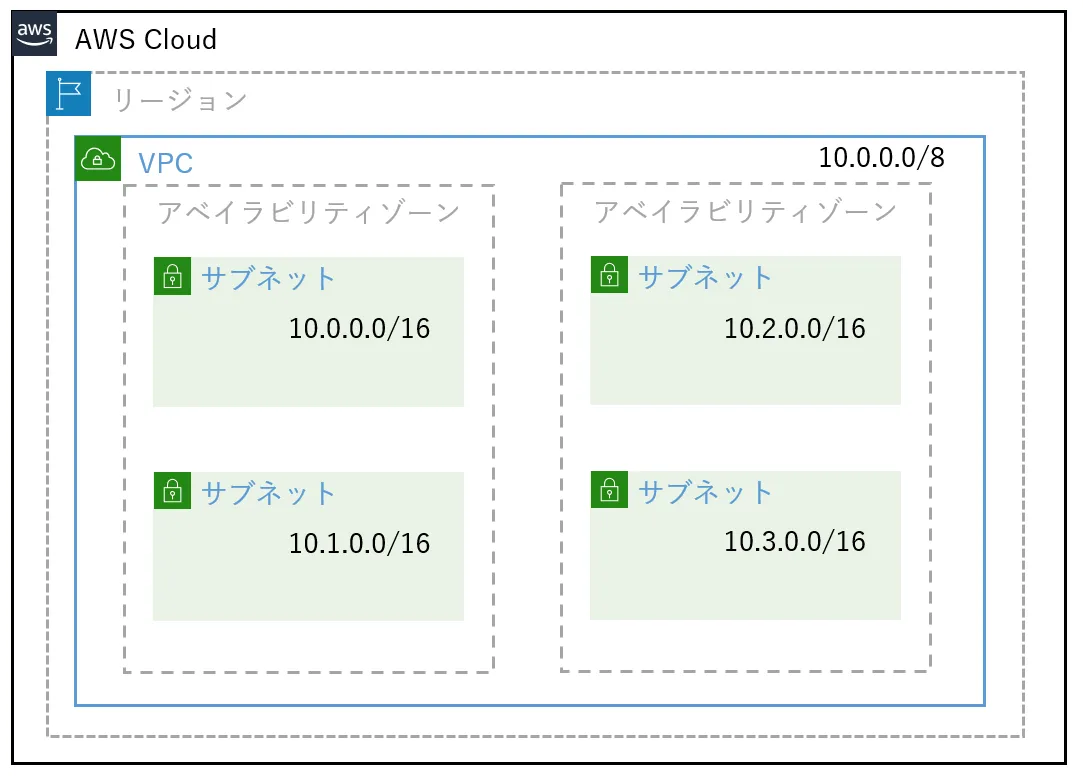Click the サブネット label above 10.0.0.0/16
This screenshot has height=776, width=1083.
pos(269,278)
